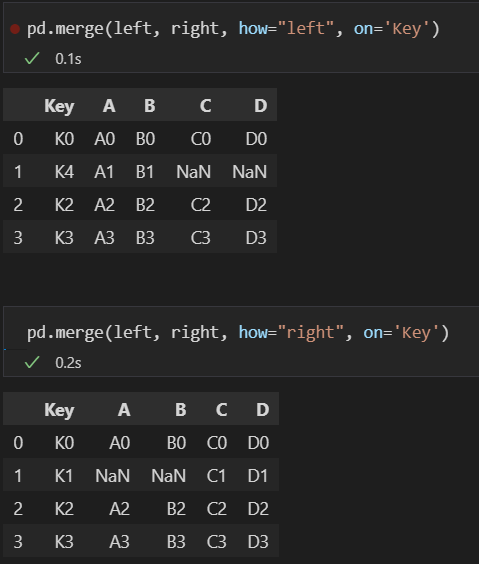The width and height of the screenshot is (479, 564).
Task: Click the C1 cell in the second table
Action: 216,476
